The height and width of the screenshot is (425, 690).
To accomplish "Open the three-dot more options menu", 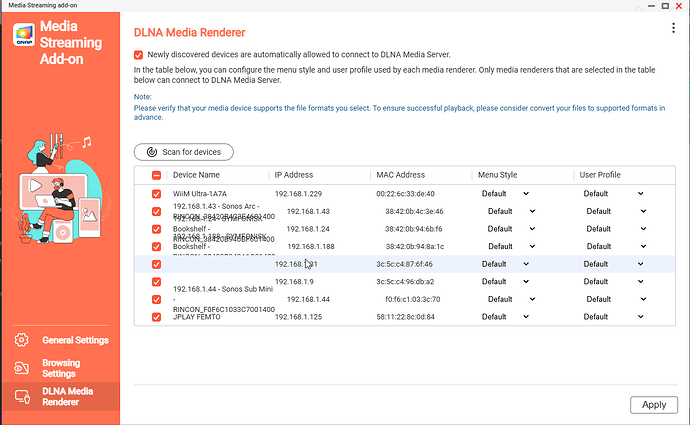I will (673, 28).
